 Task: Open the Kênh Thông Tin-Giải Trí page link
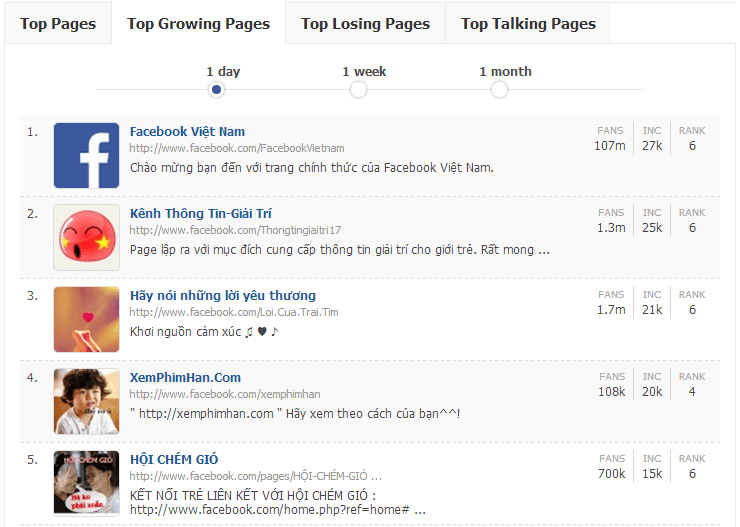[201, 214]
